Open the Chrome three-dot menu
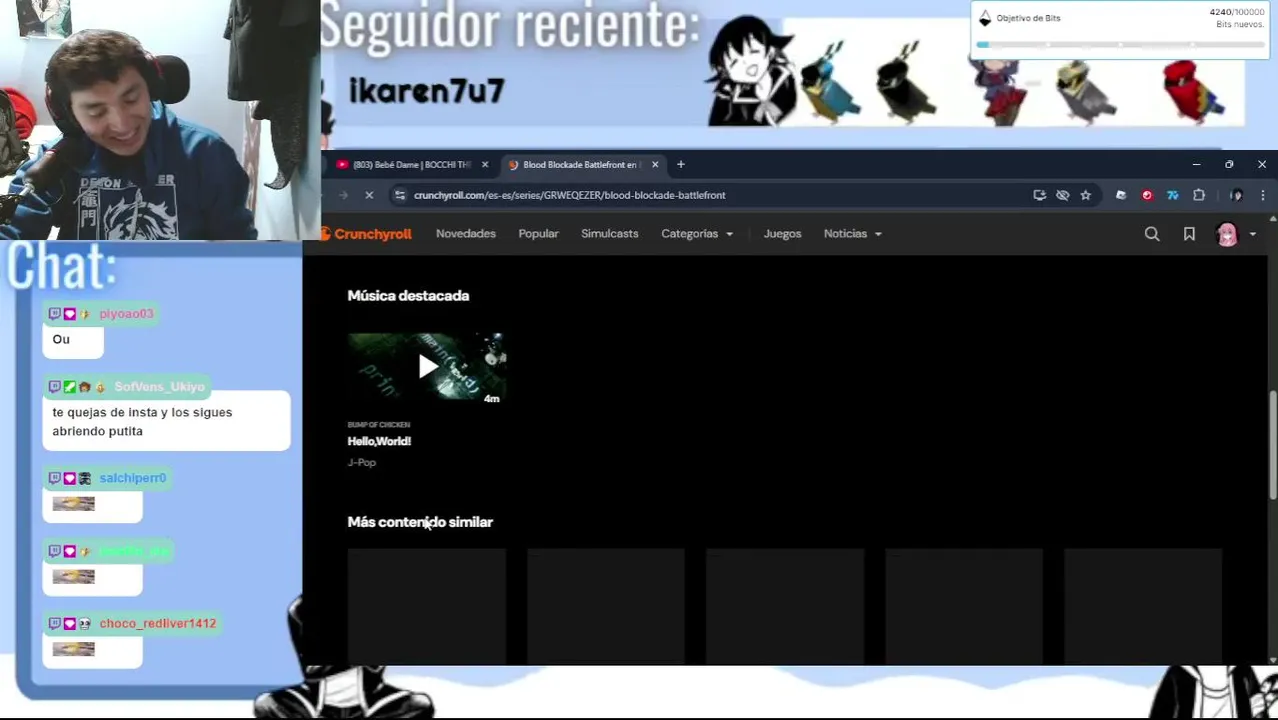Image resolution: width=1278 pixels, height=720 pixels. click(1263, 195)
